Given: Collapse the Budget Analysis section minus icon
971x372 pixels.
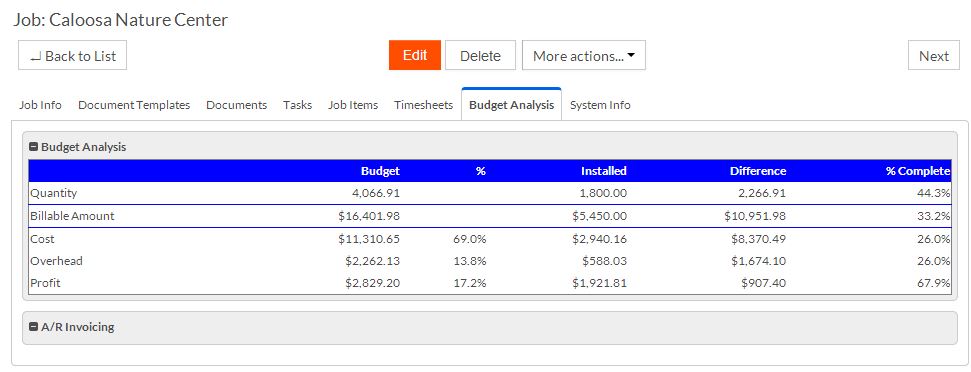Looking at the screenshot, I should coord(33,147).
